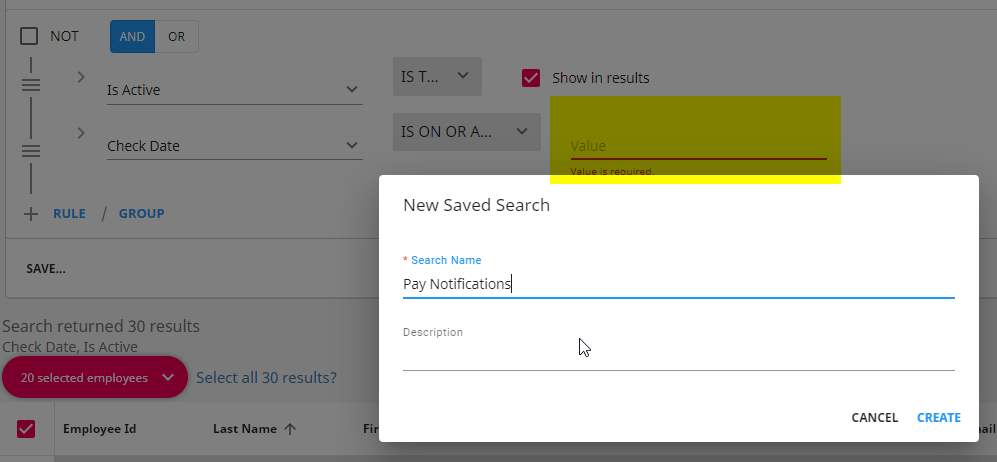
Task: Click the Description input field
Action: tap(678, 356)
